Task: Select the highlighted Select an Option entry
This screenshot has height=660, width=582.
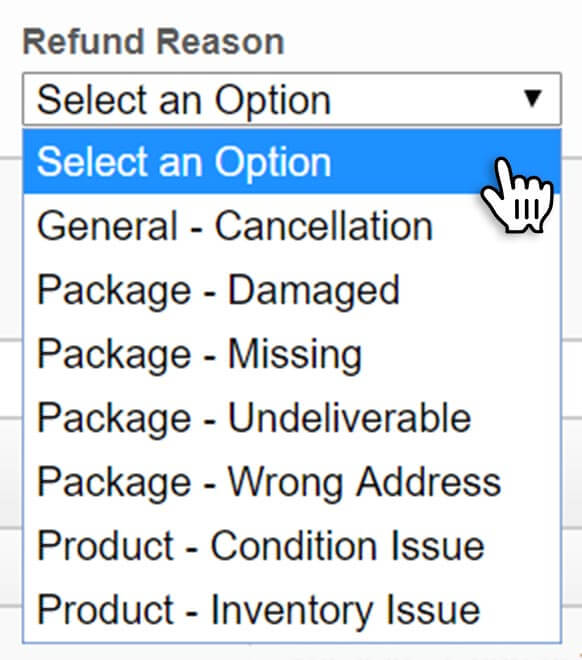Action: point(292,162)
